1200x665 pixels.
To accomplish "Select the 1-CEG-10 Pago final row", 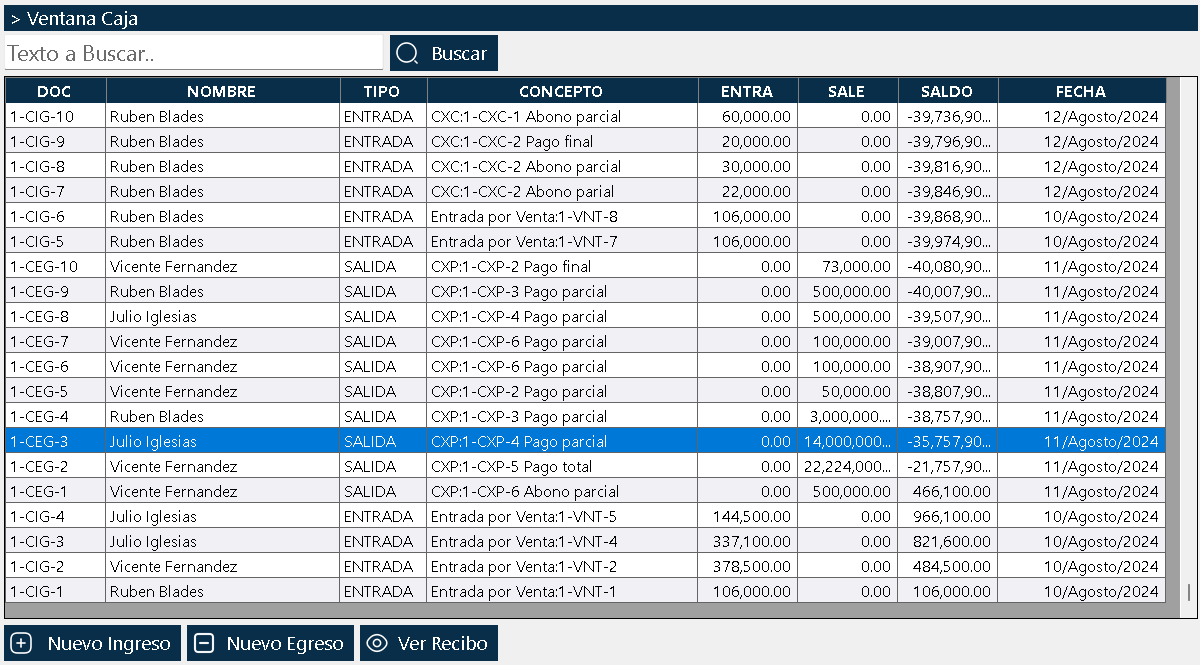I will pyautogui.click(x=585, y=266).
